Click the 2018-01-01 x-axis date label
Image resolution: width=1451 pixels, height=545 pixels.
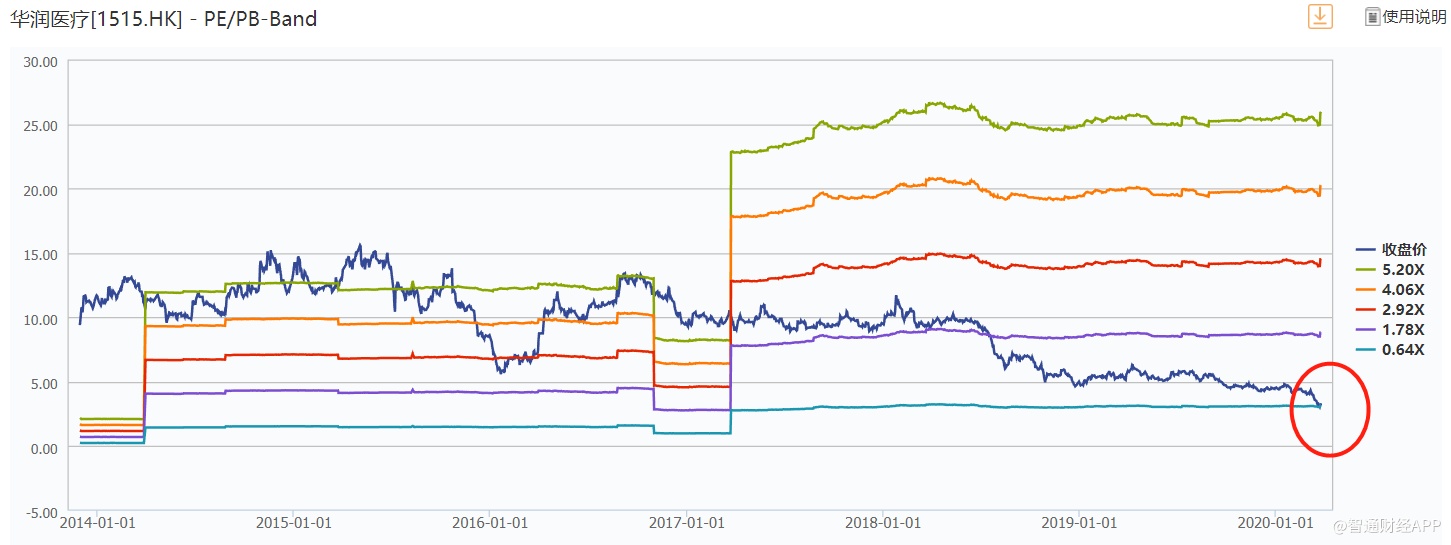point(880,523)
